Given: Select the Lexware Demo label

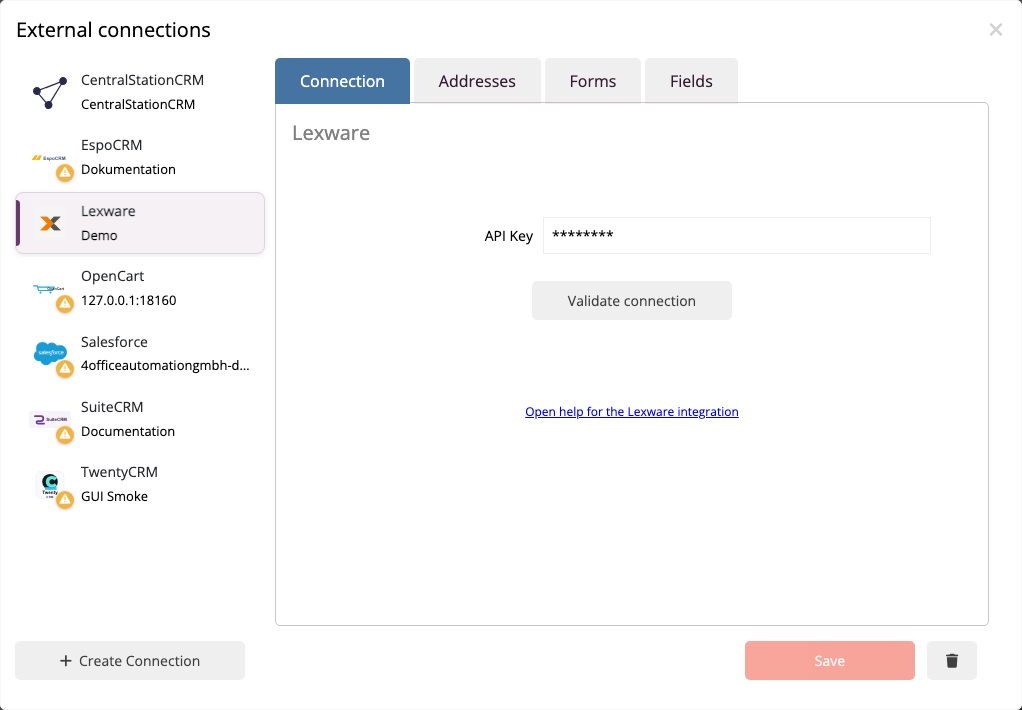Looking at the screenshot, I should [99, 235].
